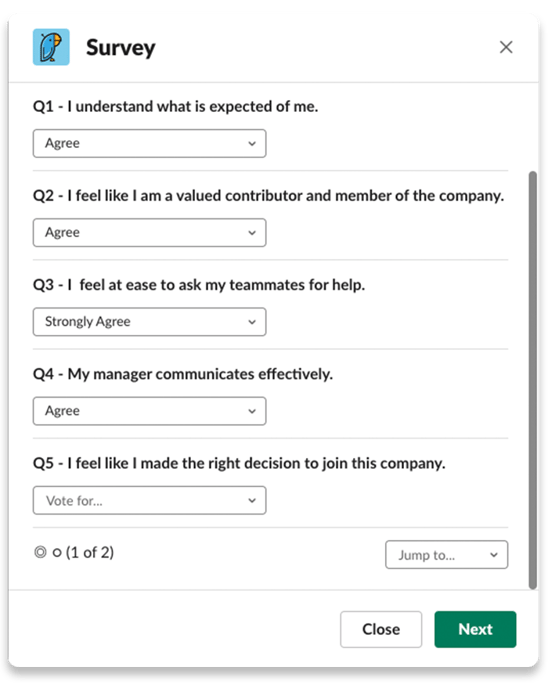548x685 pixels.
Task: Click the chevron arrow in Q2 dropdown
Action: (252, 233)
